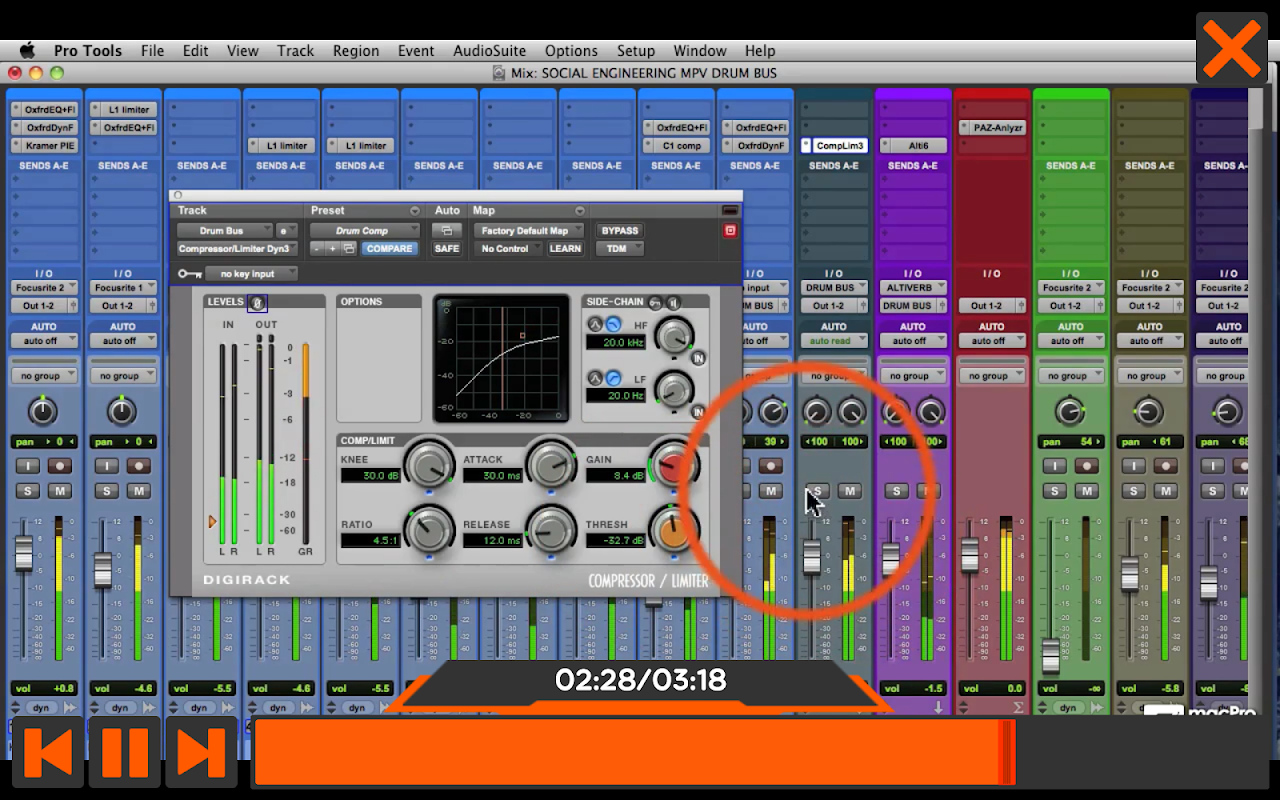1280x800 pixels.
Task: Open the Apple menu
Action: click(x=27, y=50)
